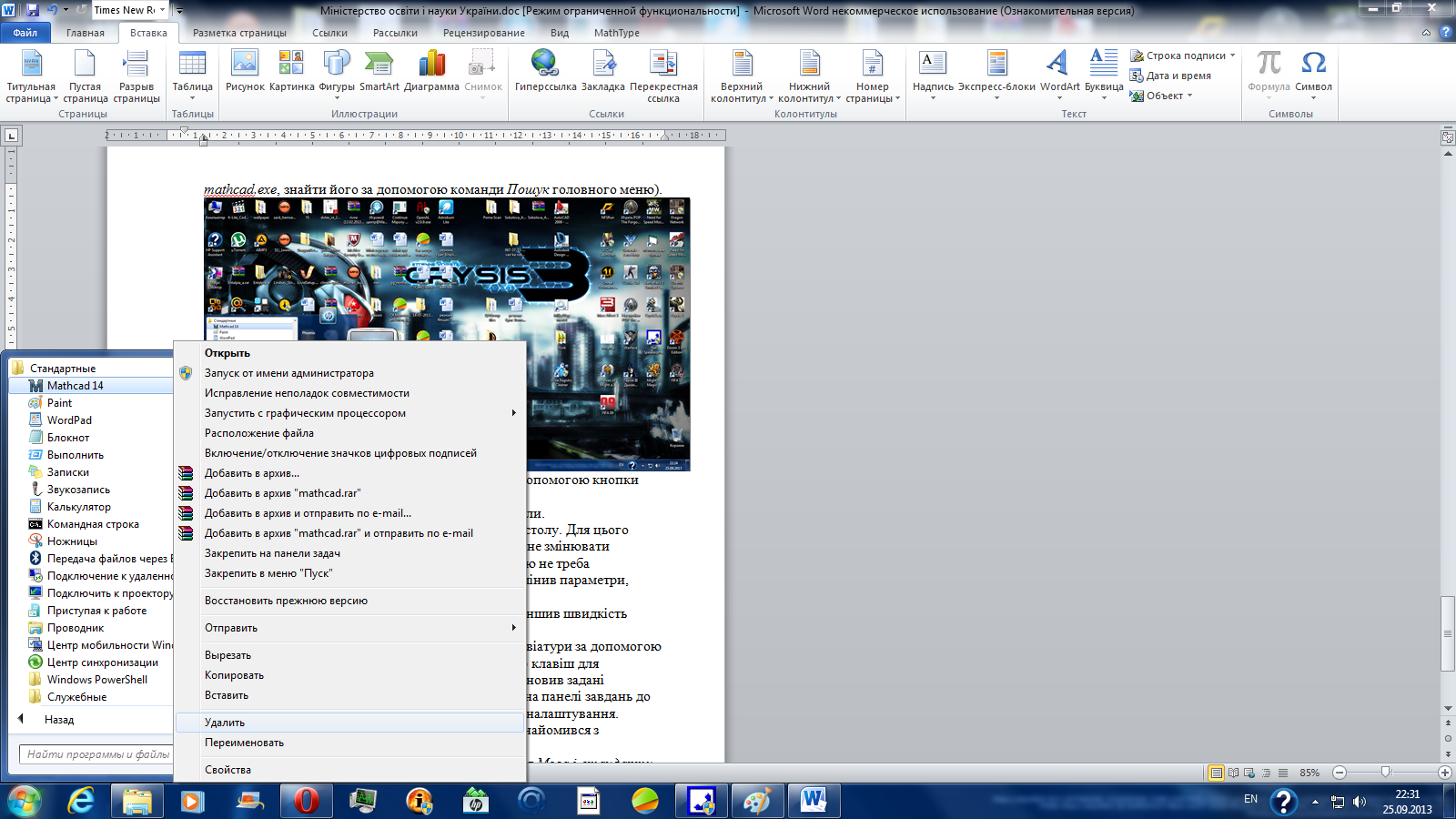Open Word Help question mark icon

tap(1446, 32)
